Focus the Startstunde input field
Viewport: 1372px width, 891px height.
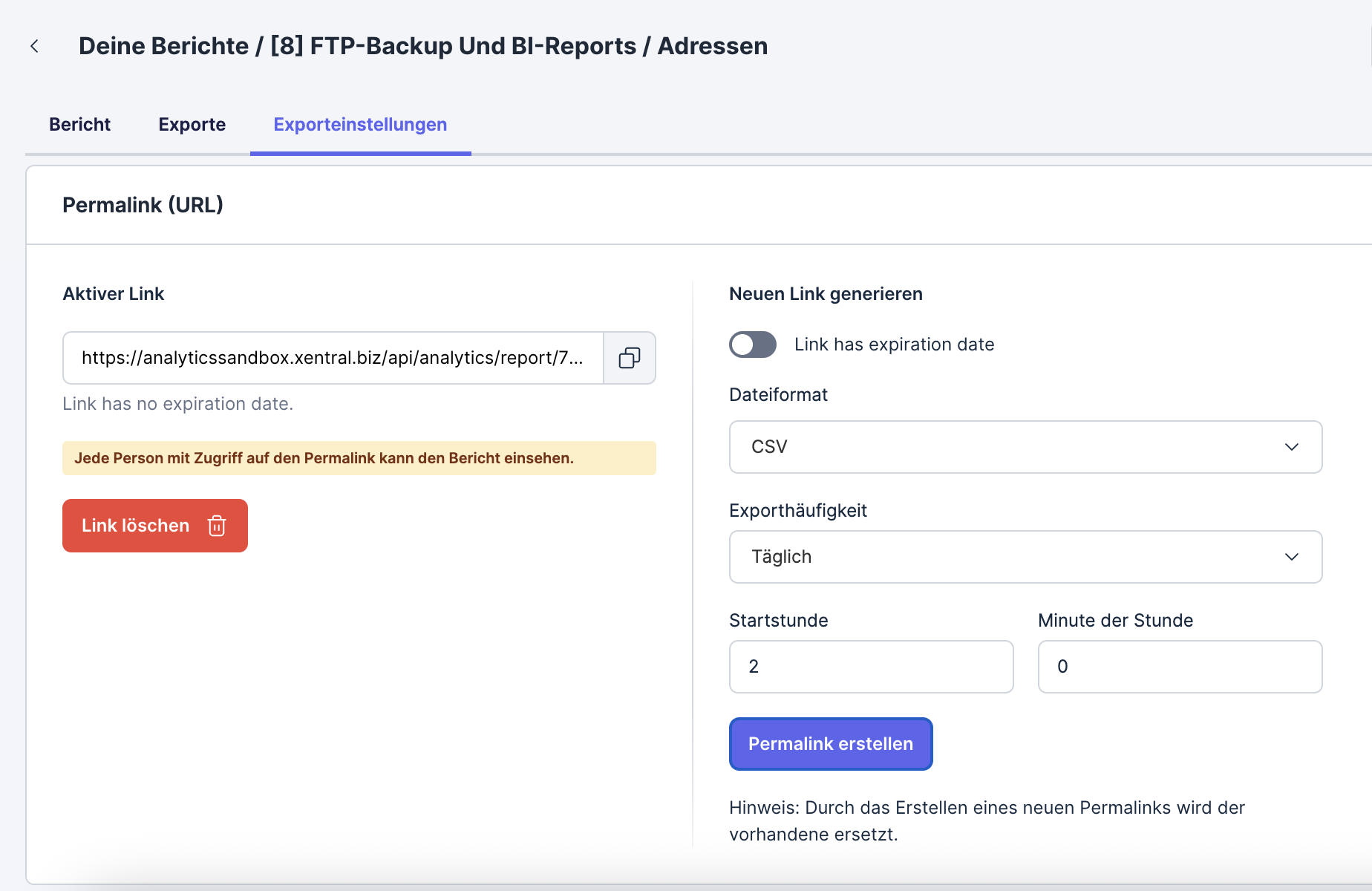(871, 667)
